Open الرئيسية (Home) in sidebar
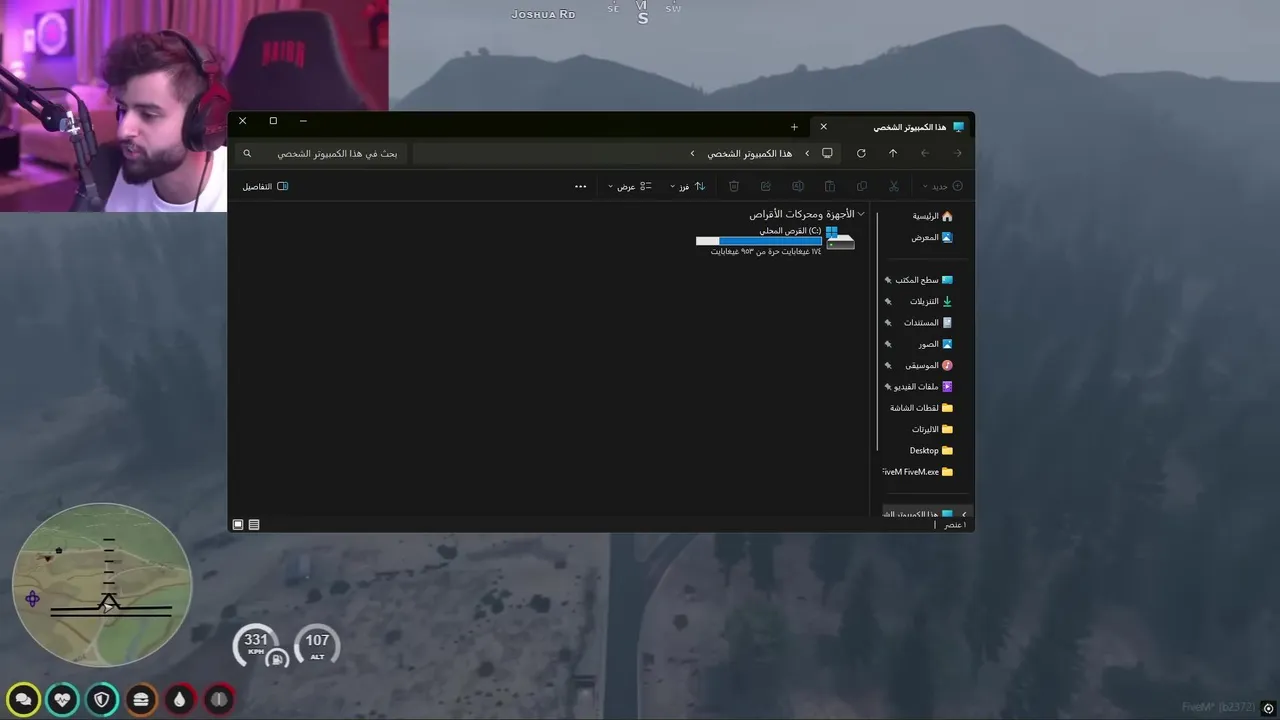Screen dimensions: 1280x720 [x=932, y=216]
